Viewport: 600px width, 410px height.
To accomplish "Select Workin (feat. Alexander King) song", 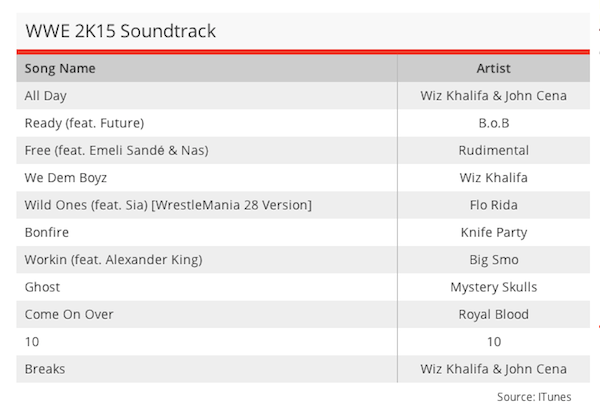I will pyautogui.click(x=113, y=260).
